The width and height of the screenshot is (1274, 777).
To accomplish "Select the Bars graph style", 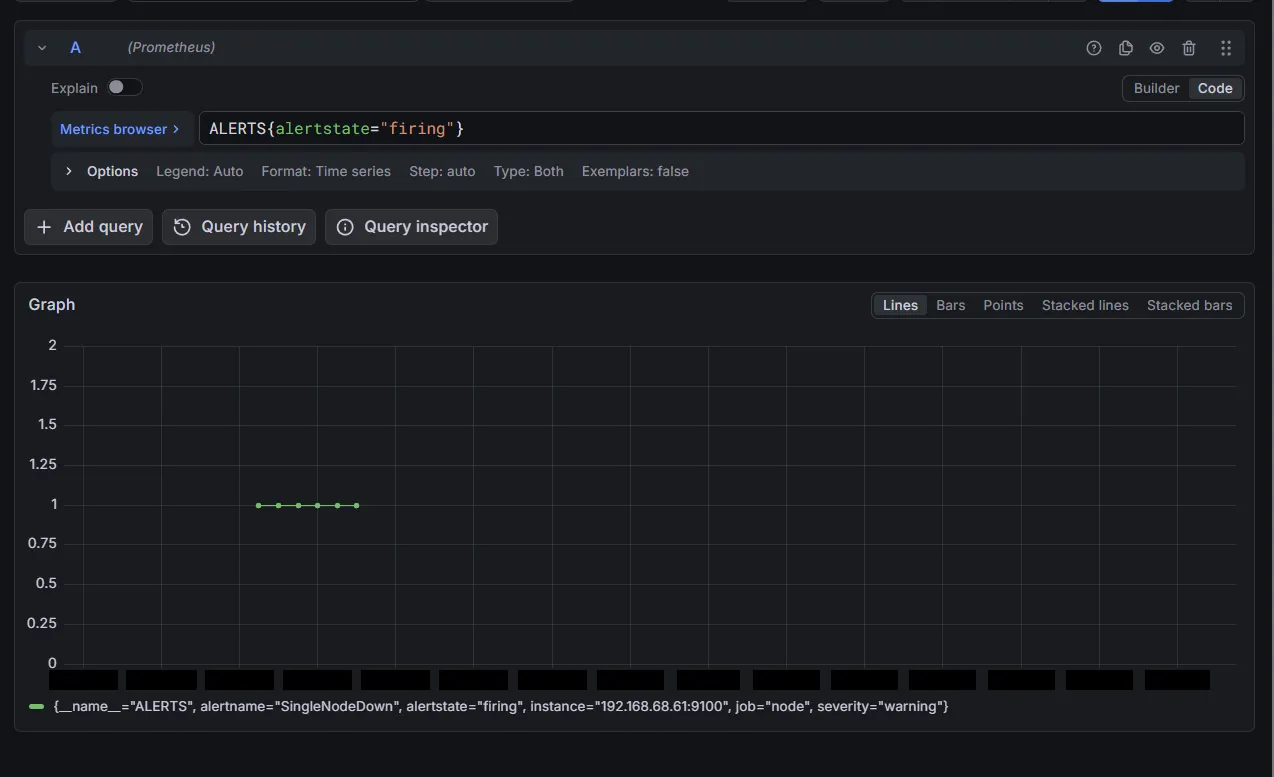I will click(x=951, y=305).
